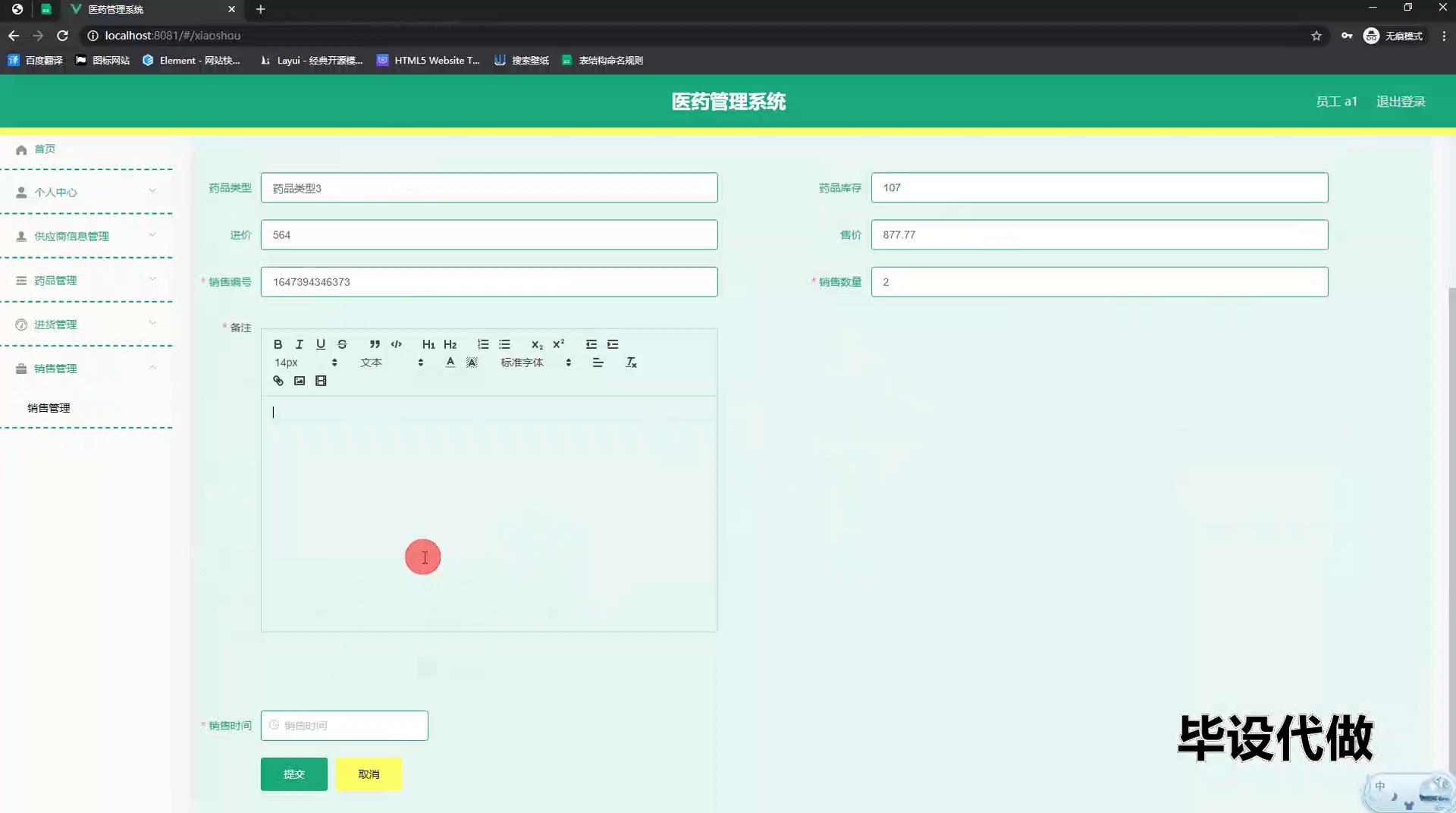Select the 销售管理 submenu item
The height and width of the screenshot is (813, 1456).
[49, 408]
